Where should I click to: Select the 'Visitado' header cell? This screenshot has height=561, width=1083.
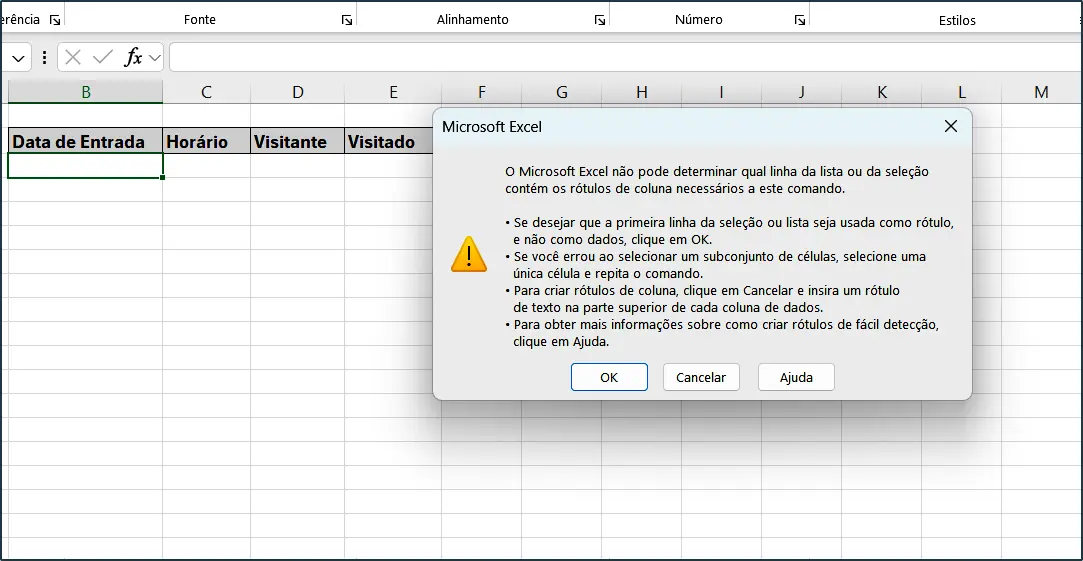pyautogui.click(x=388, y=141)
